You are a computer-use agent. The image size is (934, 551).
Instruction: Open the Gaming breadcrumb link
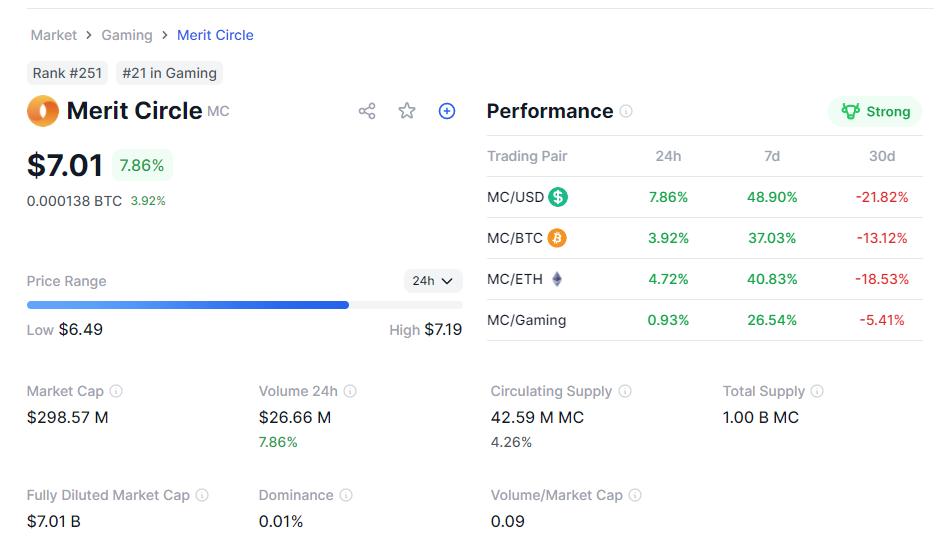click(x=127, y=35)
